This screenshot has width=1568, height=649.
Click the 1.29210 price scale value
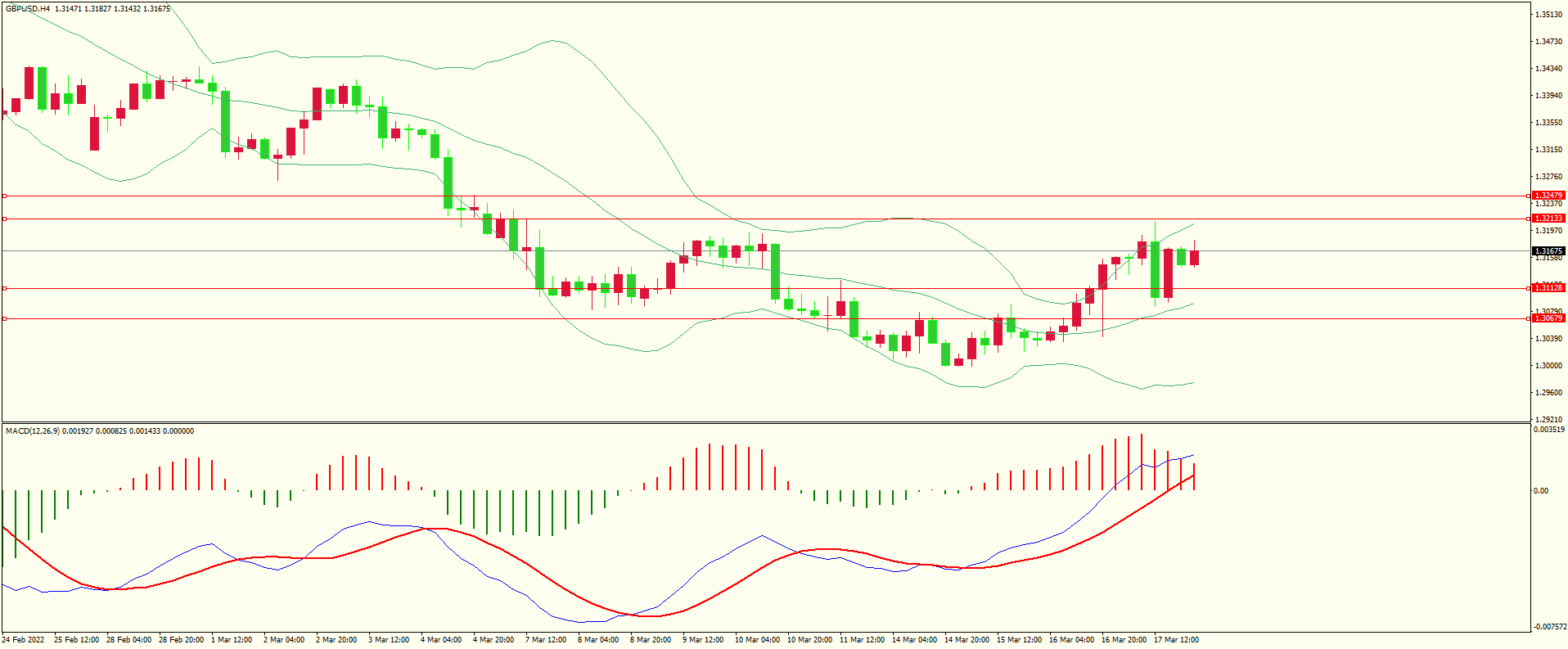(1548, 420)
